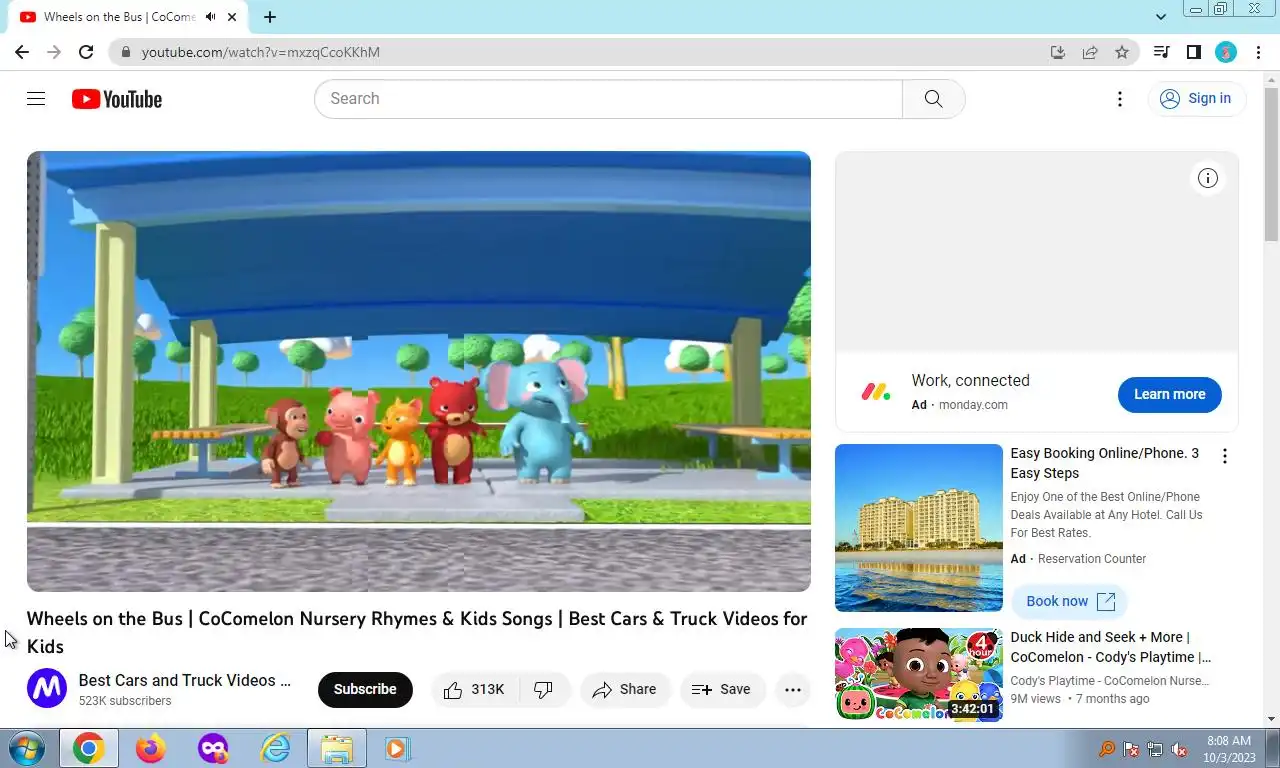Expand the tab search chevron
The height and width of the screenshot is (768, 1280).
click(1161, 16)
